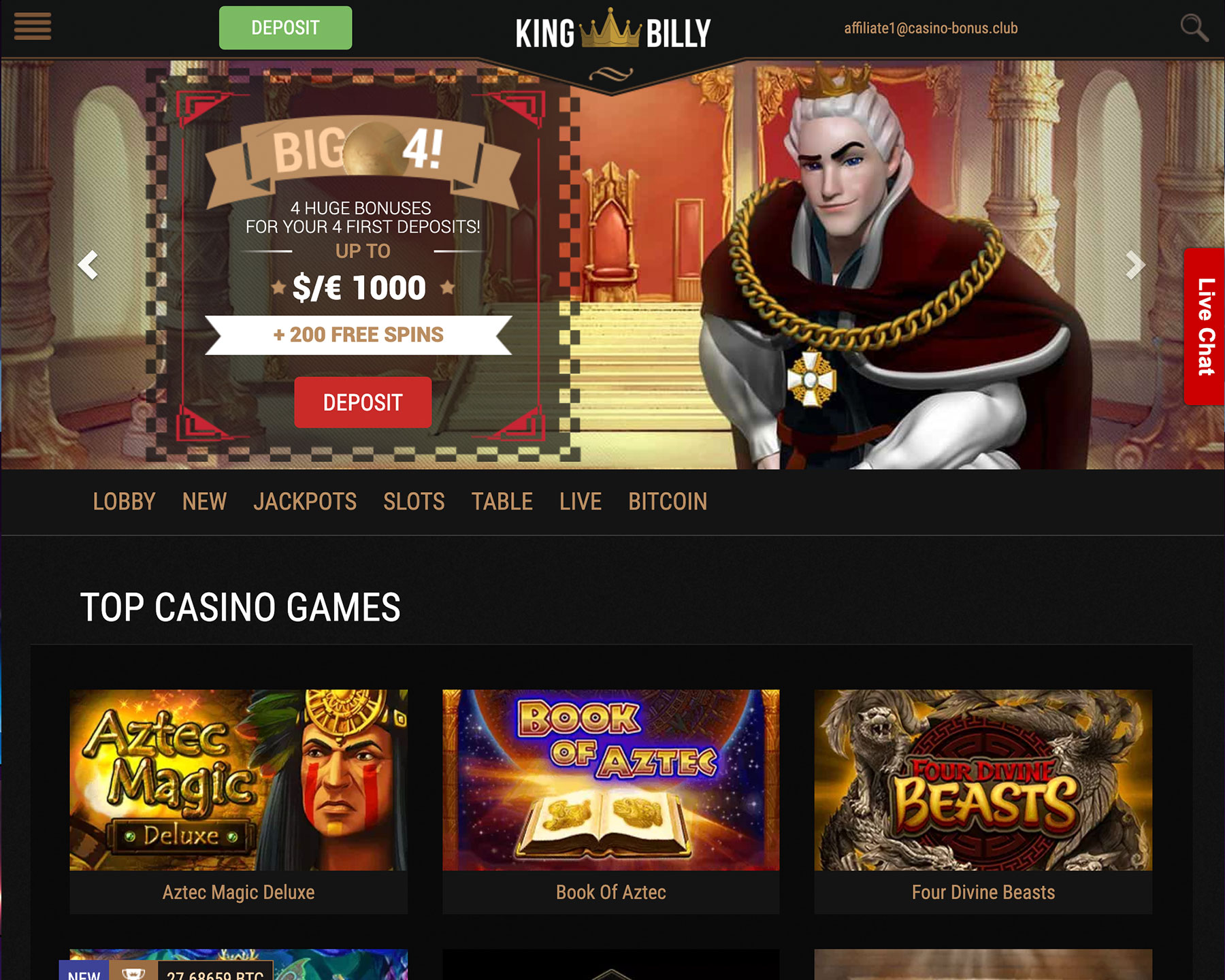The height and width of the screenshot is (980, 1225).
Task: Go to previous banner slide arrow
Action: pyautogui.click(x=88, y=265)
